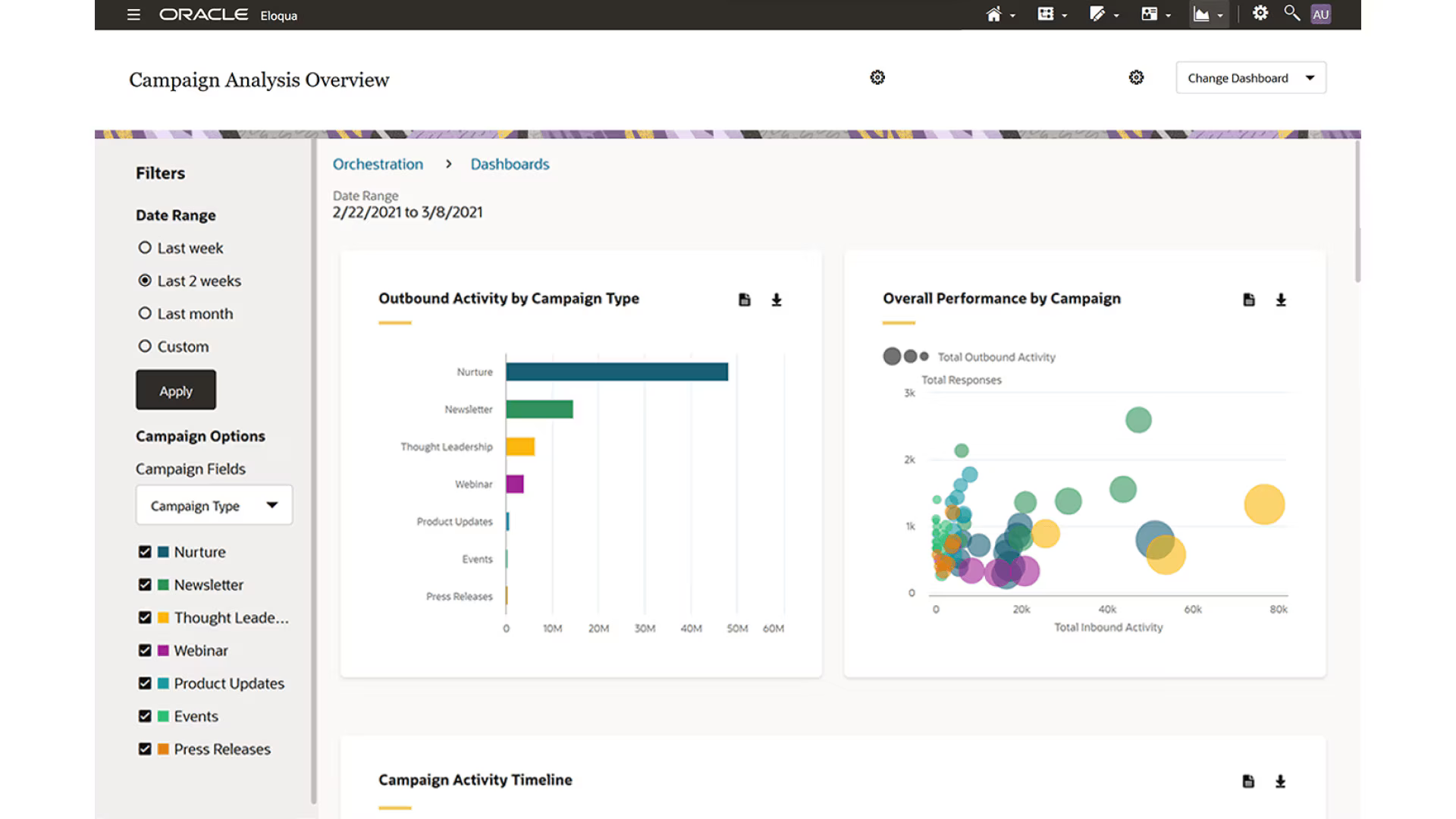Disable the Press Releases filter checkbox
Screen dimensions: 1456x819
pyautogui.click(x=145, y=748)
